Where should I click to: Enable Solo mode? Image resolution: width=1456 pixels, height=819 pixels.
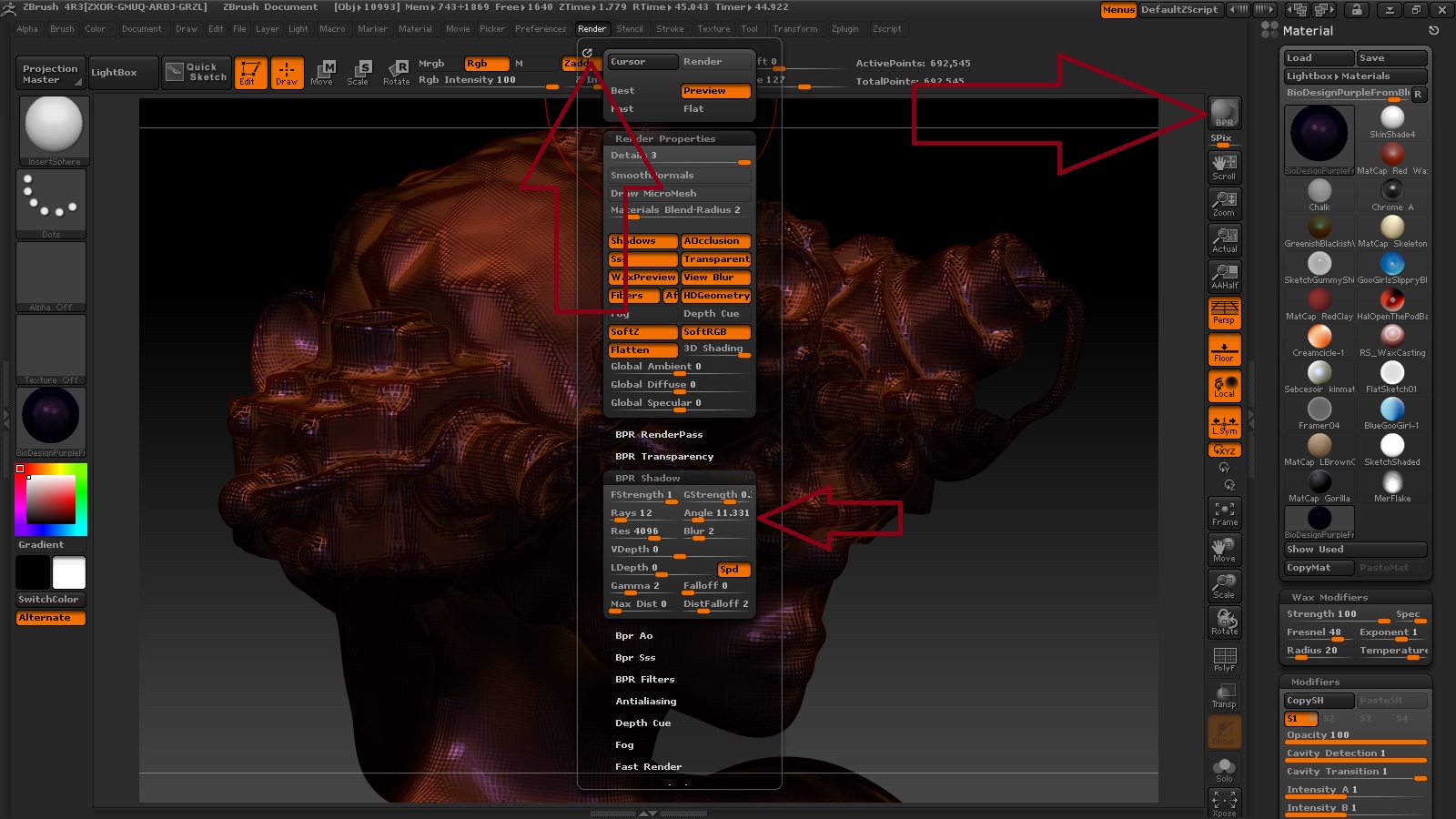(x=1224, y=769)
